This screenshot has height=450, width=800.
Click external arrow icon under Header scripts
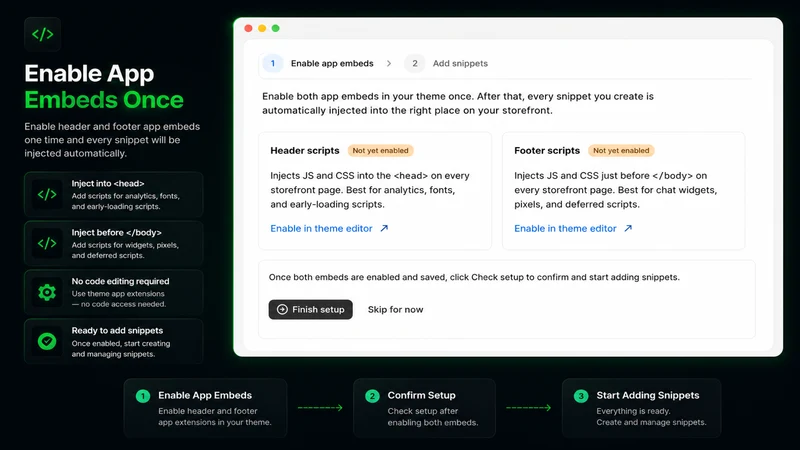[x=384, y=229]
